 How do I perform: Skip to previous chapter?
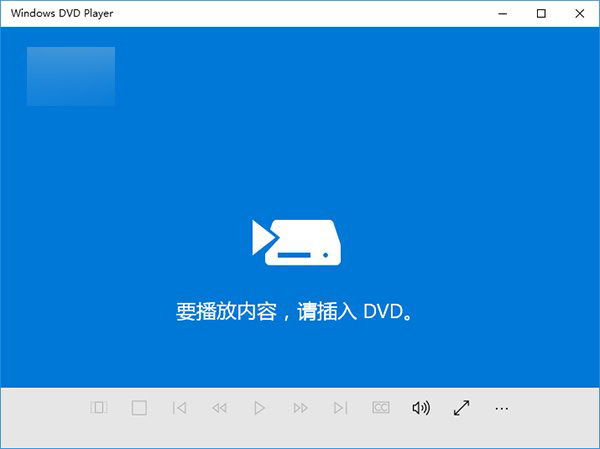coord(179,408)
